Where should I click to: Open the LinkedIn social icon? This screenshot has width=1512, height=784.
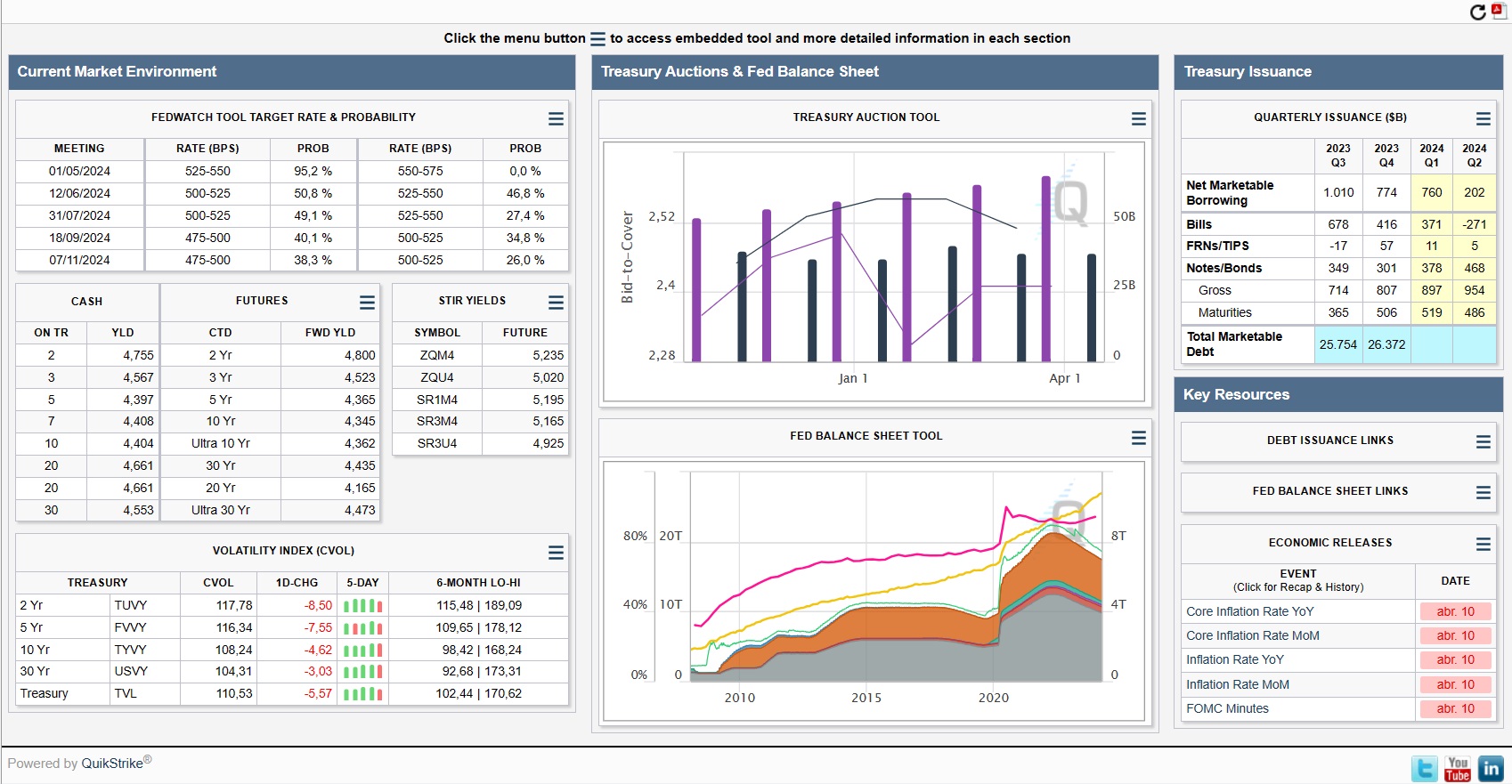[x=1491, y=768]
